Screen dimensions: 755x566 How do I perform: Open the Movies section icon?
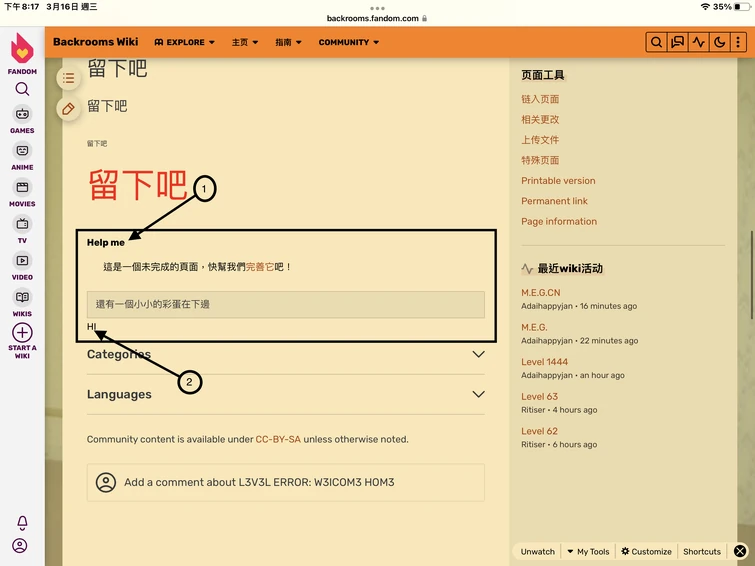[22, 187]
